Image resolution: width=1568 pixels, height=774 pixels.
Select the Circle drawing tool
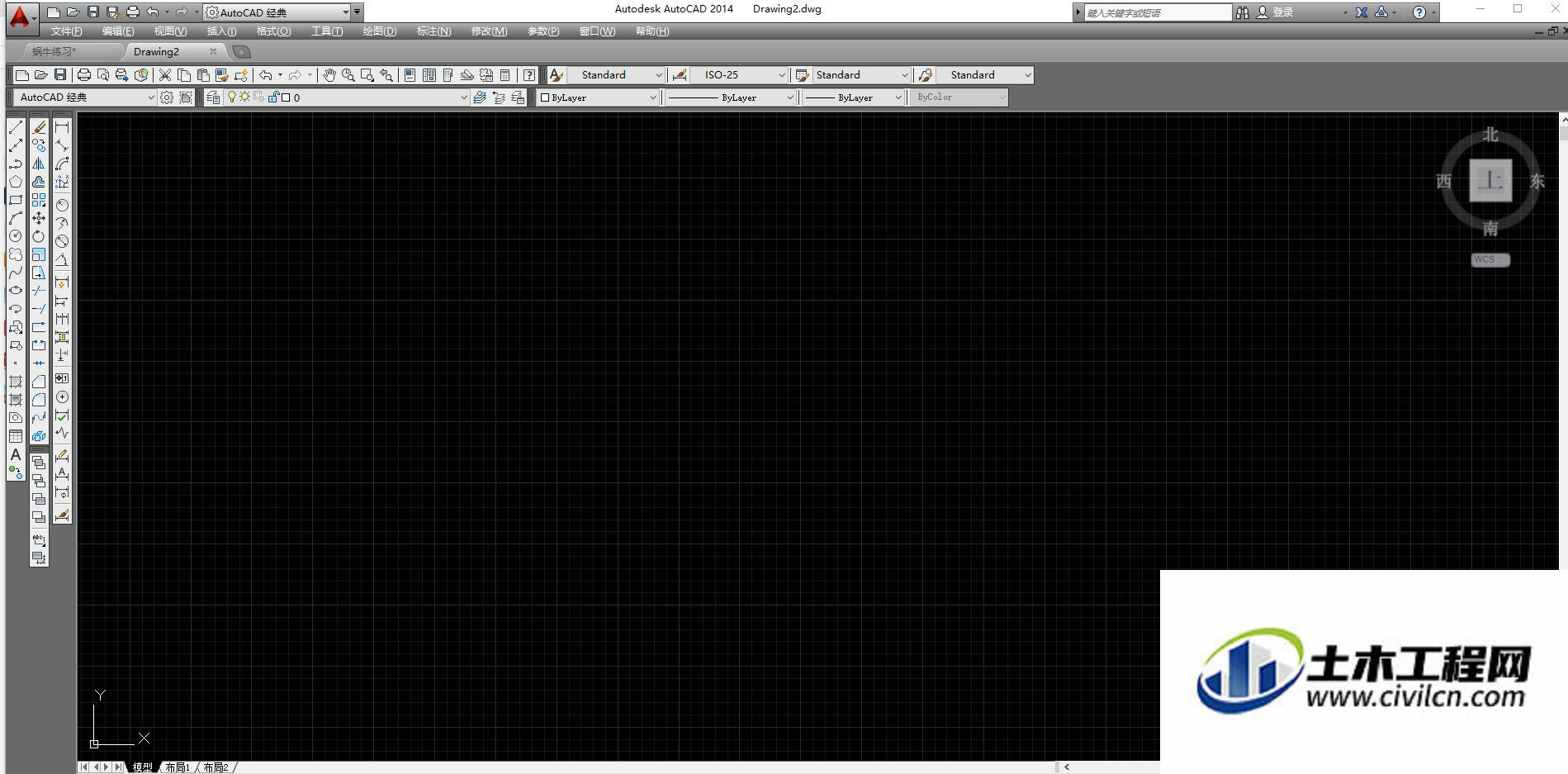point(16,236)
